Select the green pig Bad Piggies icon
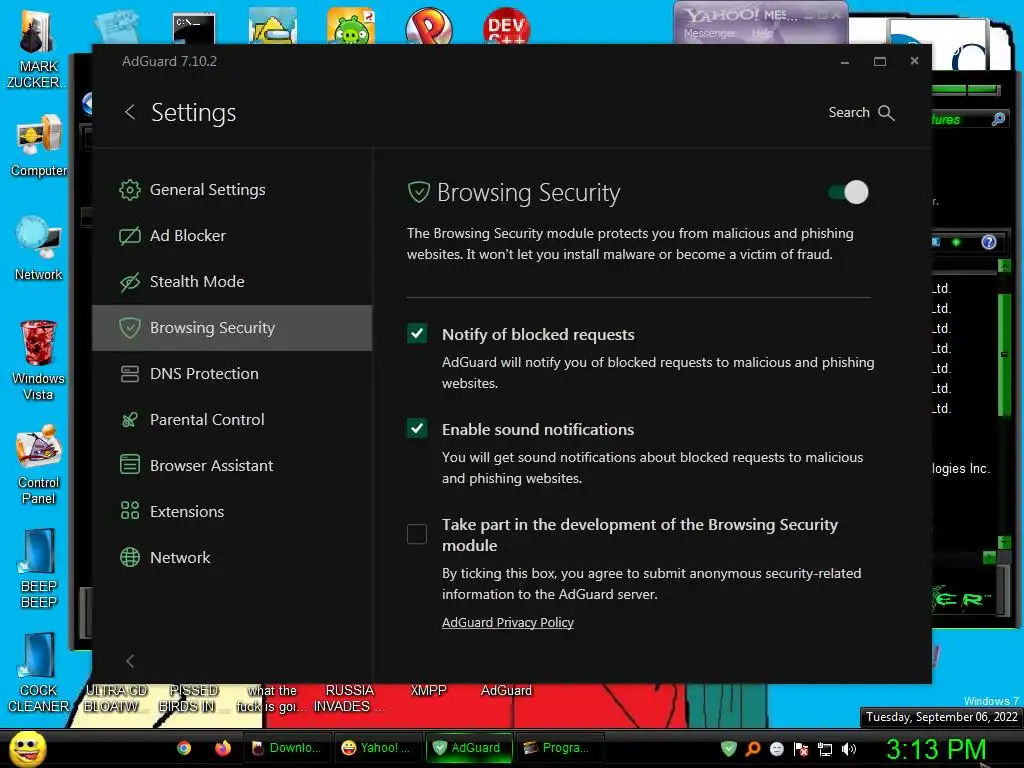This screenshot has width=1024, height=768. click(351, 26)
